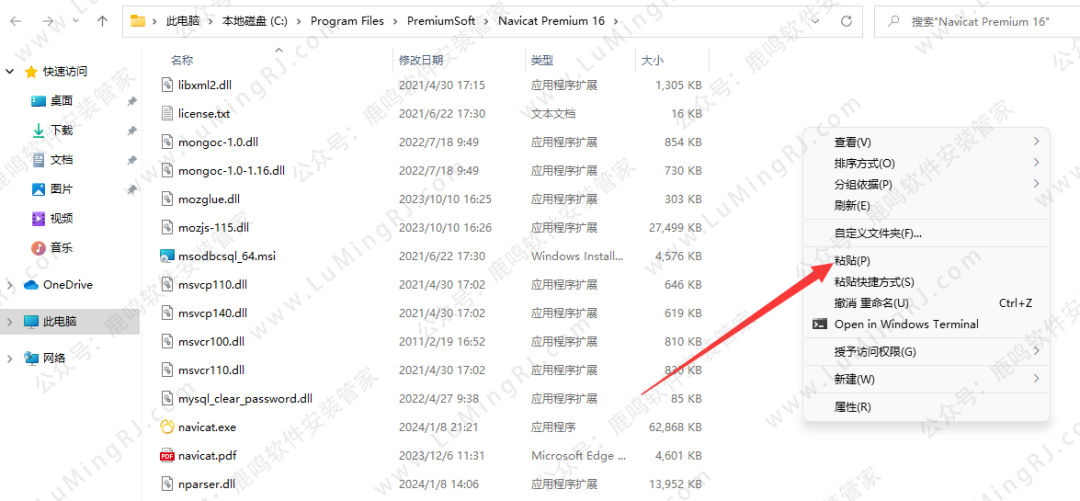The height and width of the screenshot is (501, 1080).
Task: Open 桌面 in quick access
Action: click(x=61, y=101)
